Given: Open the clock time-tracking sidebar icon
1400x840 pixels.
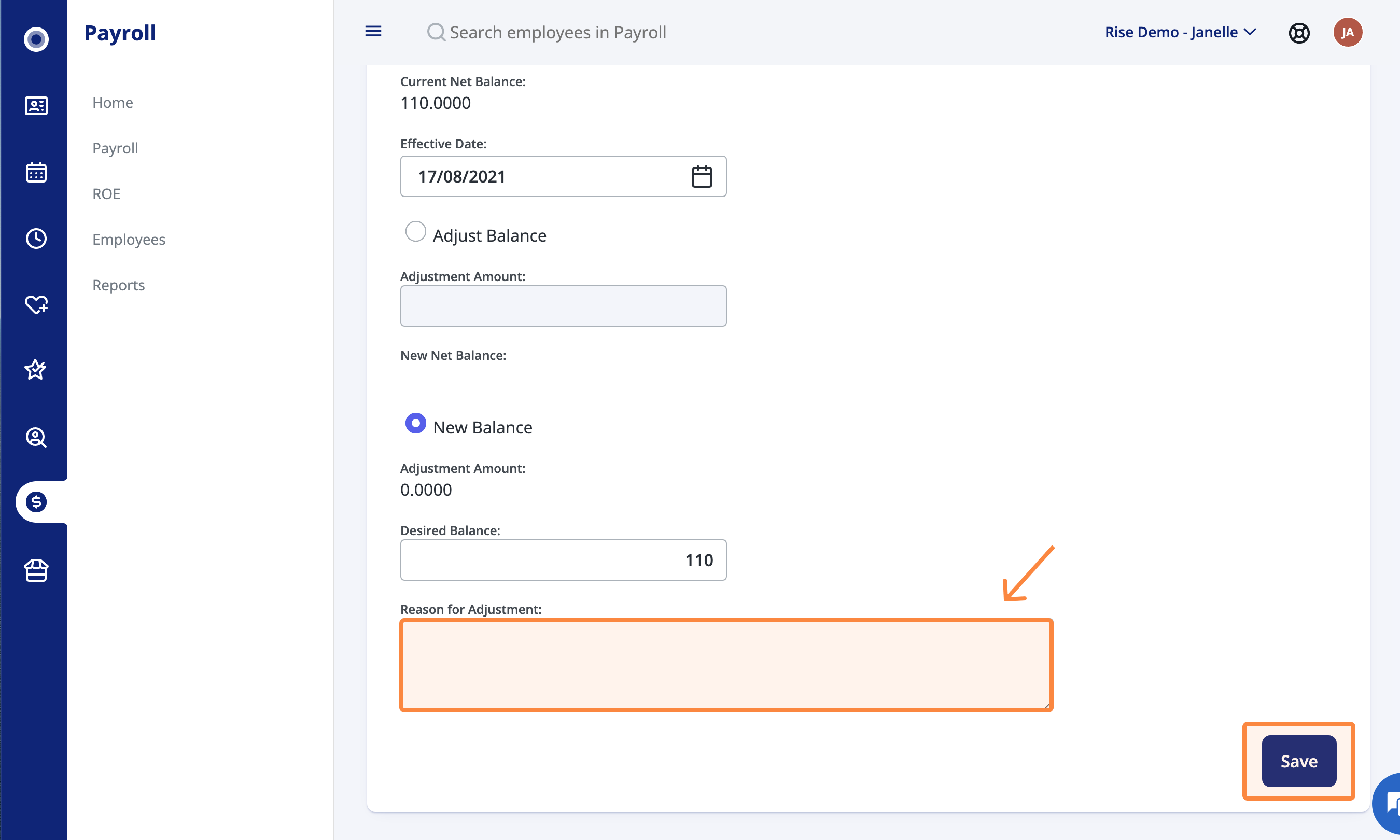Looking at the screenshot, I should click(36, 239).
